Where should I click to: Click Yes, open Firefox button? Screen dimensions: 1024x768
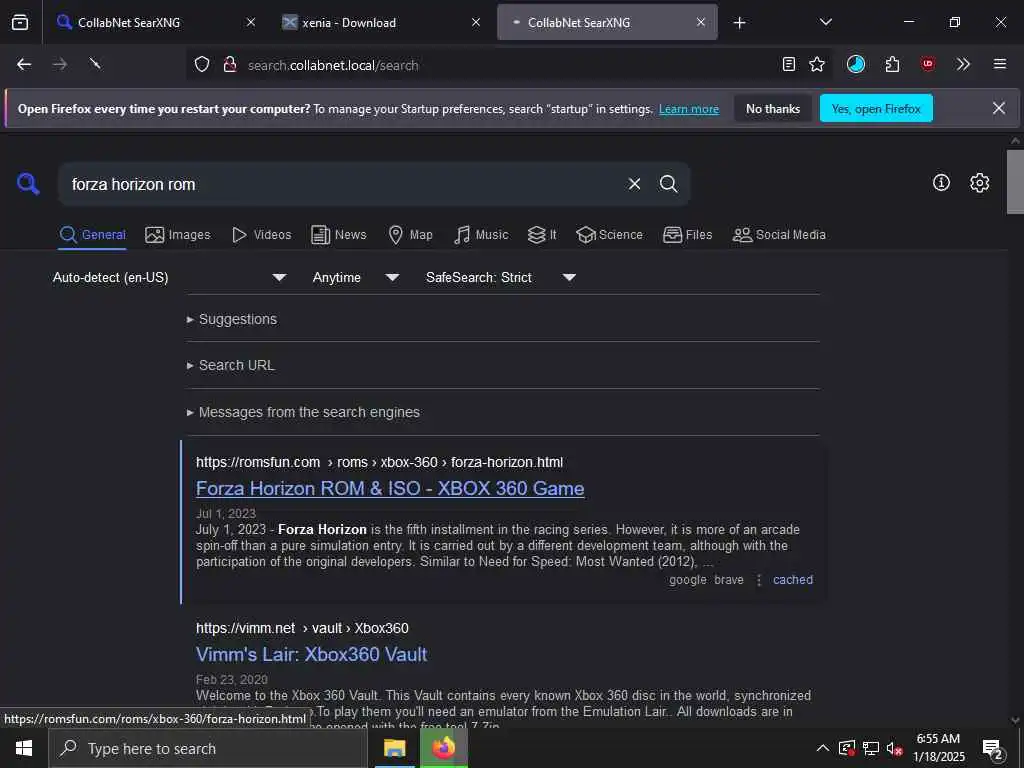(x=876, y=109)
